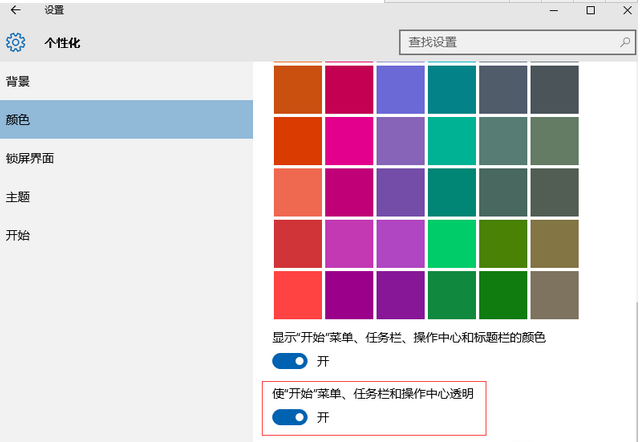Open the 背景 settings page
Viewport: 641px width, 442px height.
[x=126, y=81]
